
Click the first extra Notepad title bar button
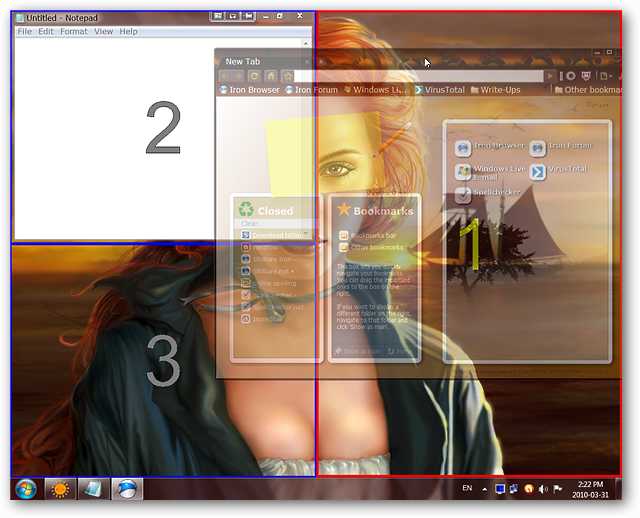point(219,16)
